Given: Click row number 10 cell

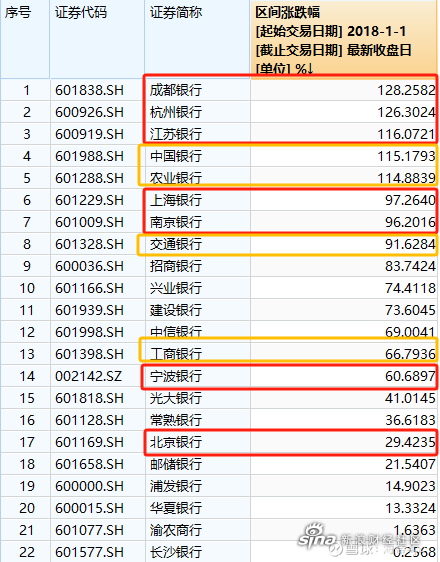Looking at the screenshot, I should click(26, 288).
